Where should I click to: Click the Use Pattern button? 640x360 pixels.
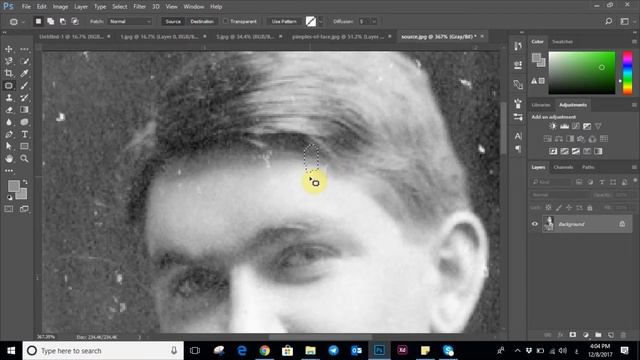[284, 21]
